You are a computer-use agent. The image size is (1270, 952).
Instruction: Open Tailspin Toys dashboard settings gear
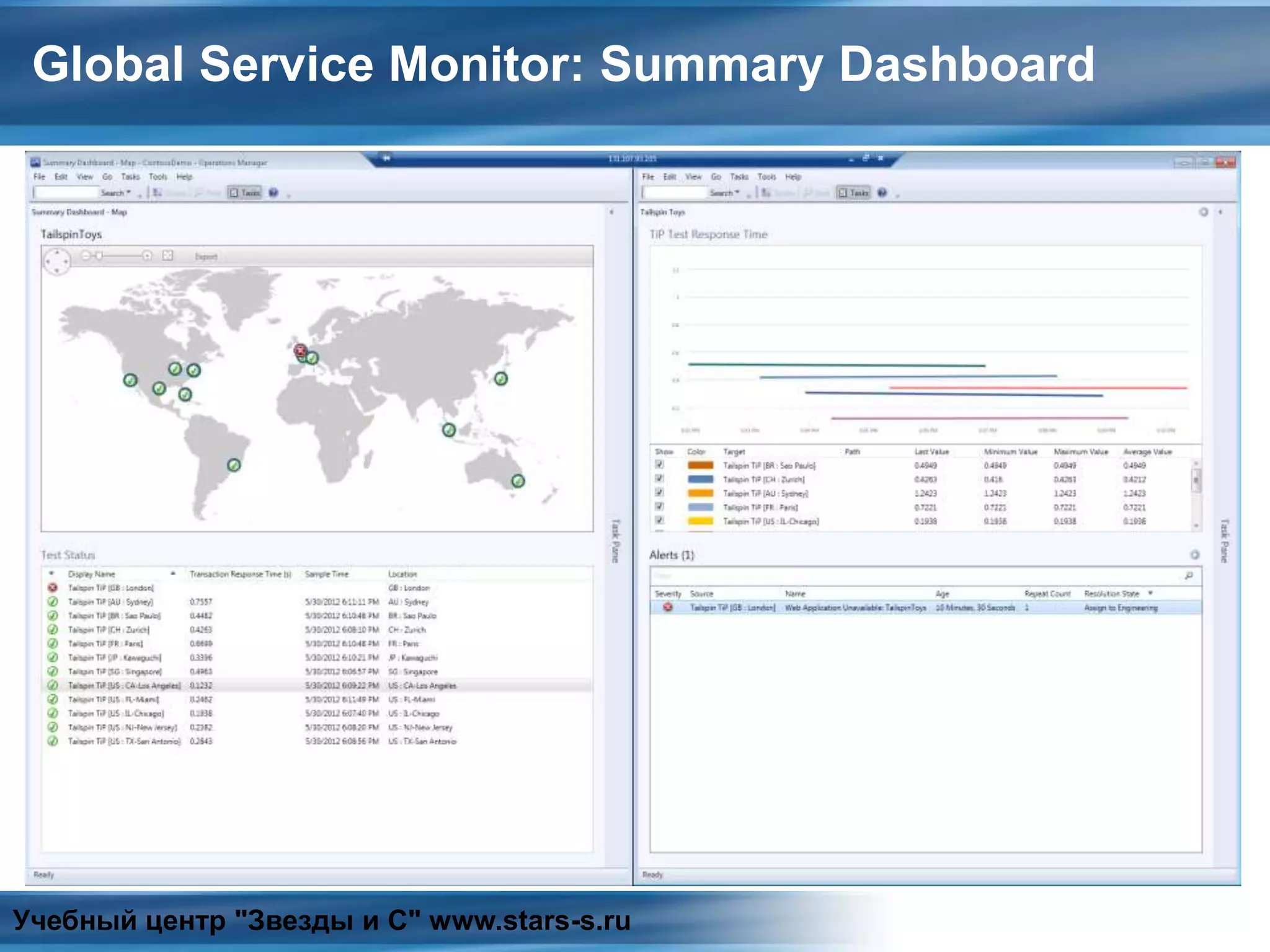pyautogui.click(x=1204, y=212)
